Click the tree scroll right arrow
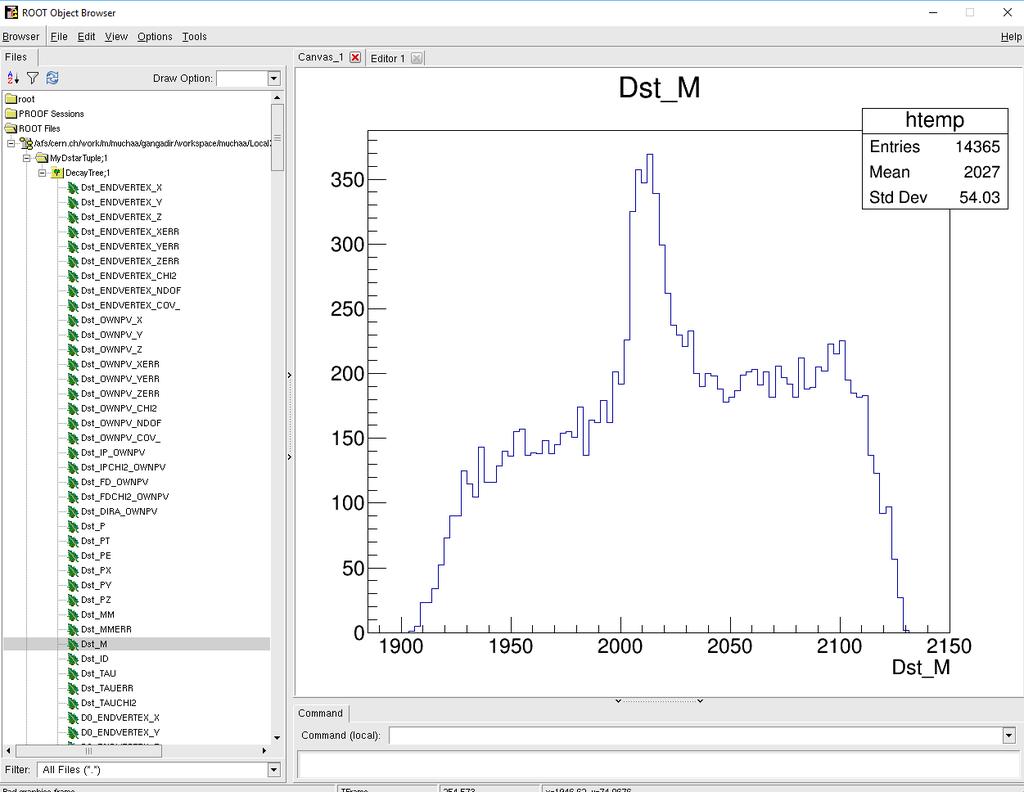 tap(264, 751)
